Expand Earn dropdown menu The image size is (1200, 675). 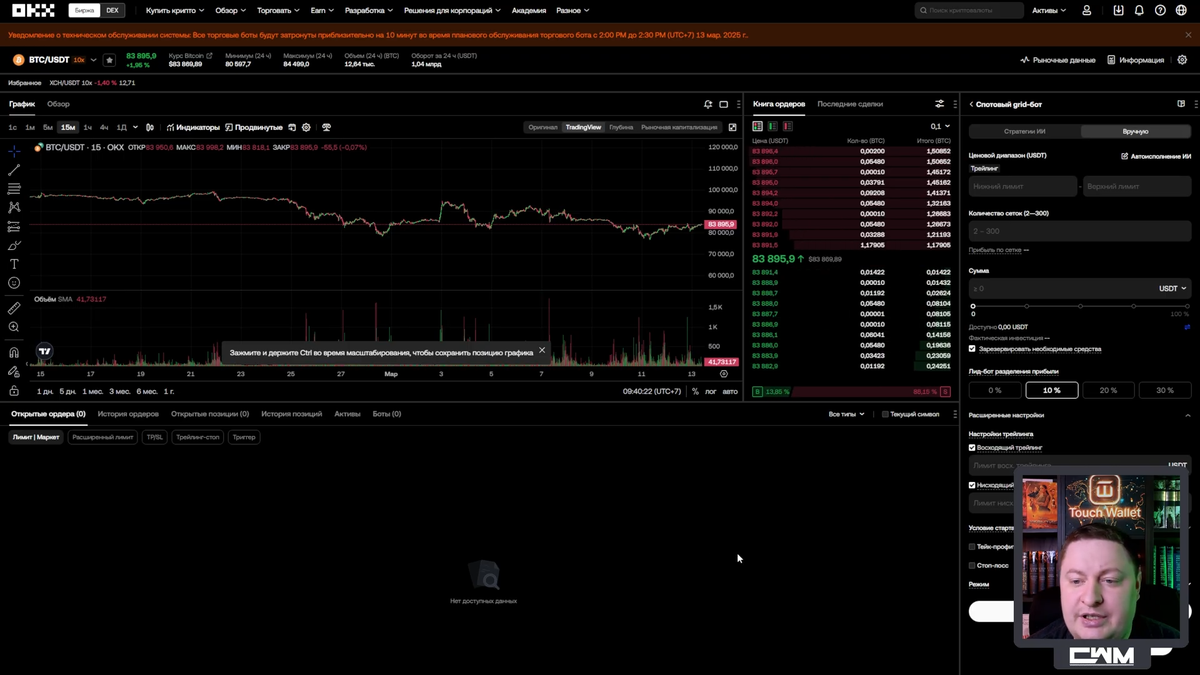click(x=322, y=10)
